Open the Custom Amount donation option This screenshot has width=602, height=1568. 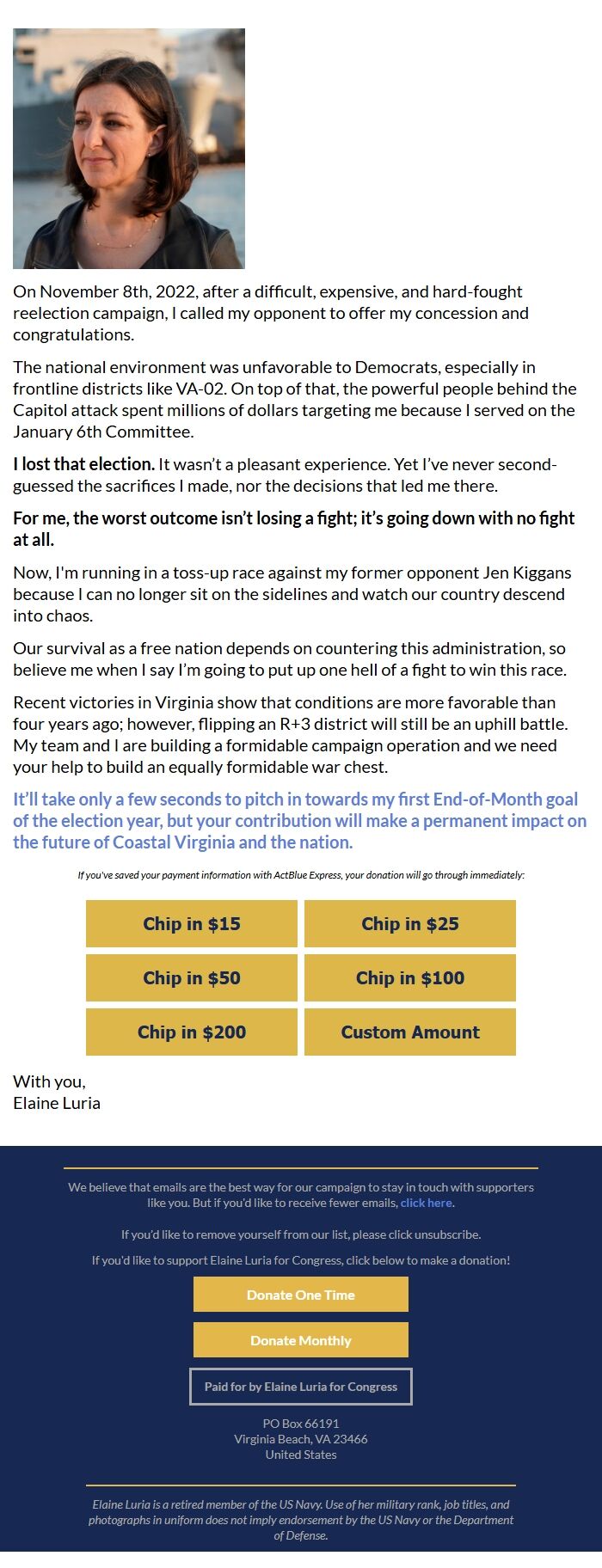point(409,1032)
